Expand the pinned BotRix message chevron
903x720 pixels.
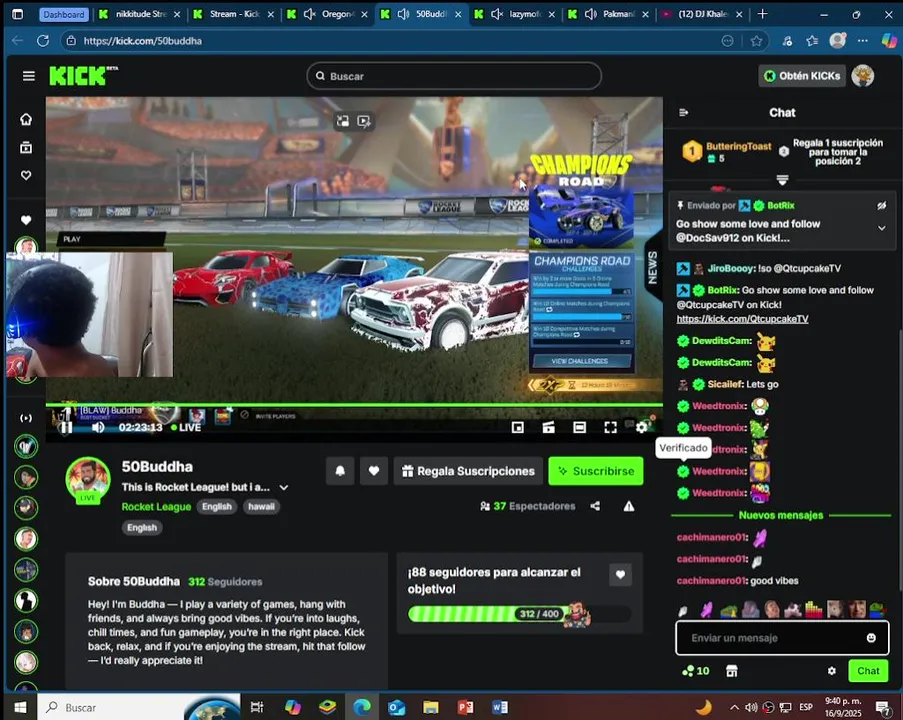click(x=882, y=228)
